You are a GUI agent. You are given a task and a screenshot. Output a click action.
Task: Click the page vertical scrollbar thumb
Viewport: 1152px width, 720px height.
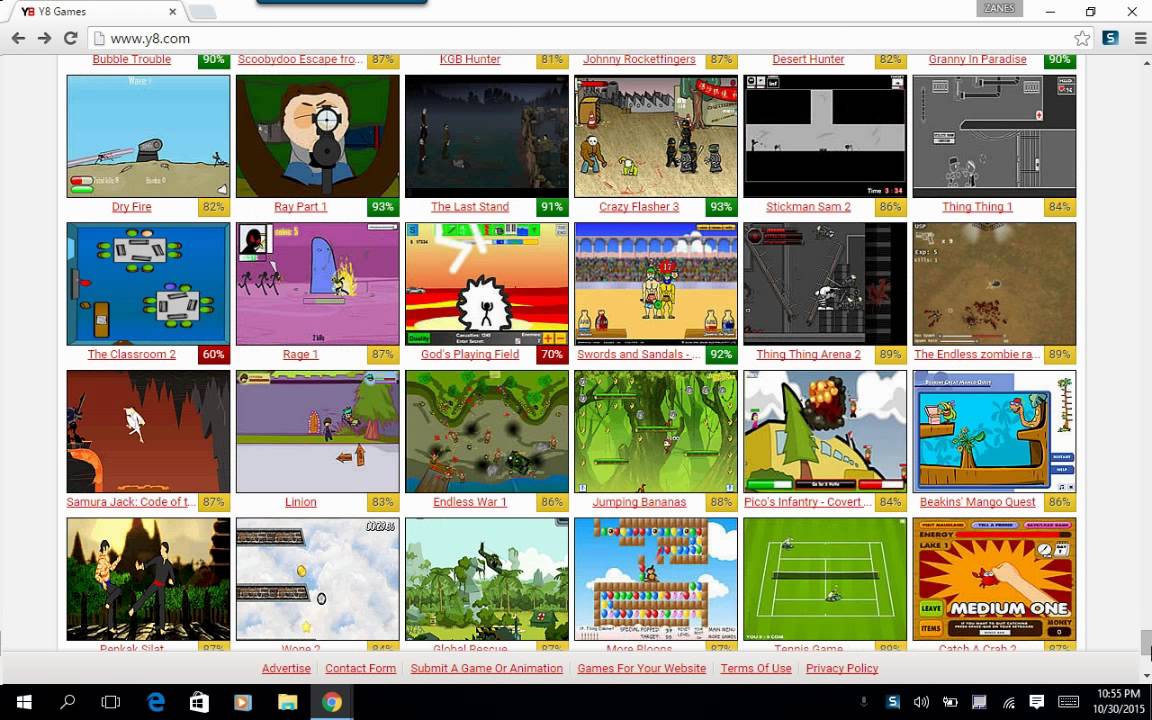point(1145,641)
